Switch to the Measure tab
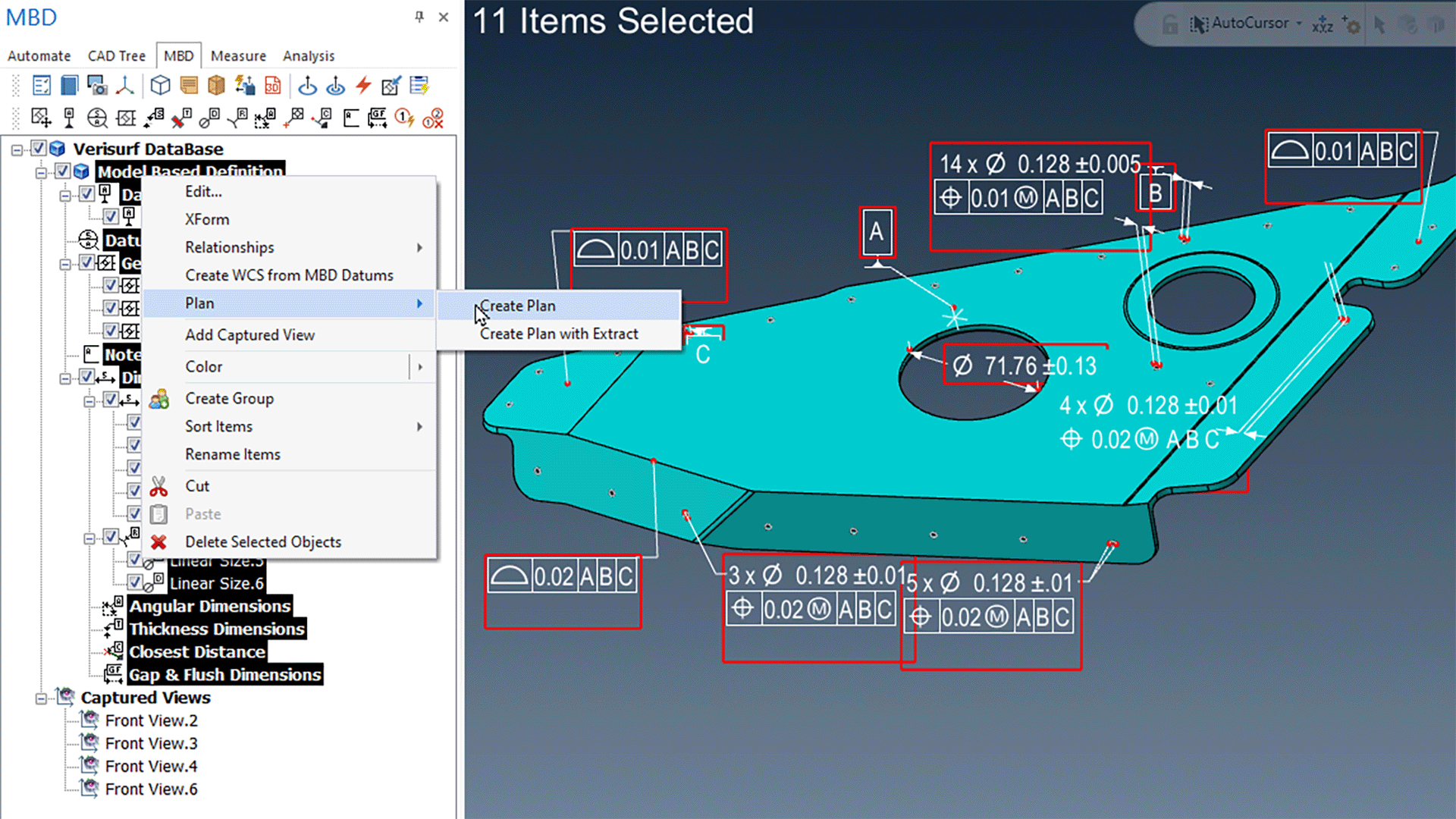Viewport: 1456px width, 819px height. (x=238, y=56)
